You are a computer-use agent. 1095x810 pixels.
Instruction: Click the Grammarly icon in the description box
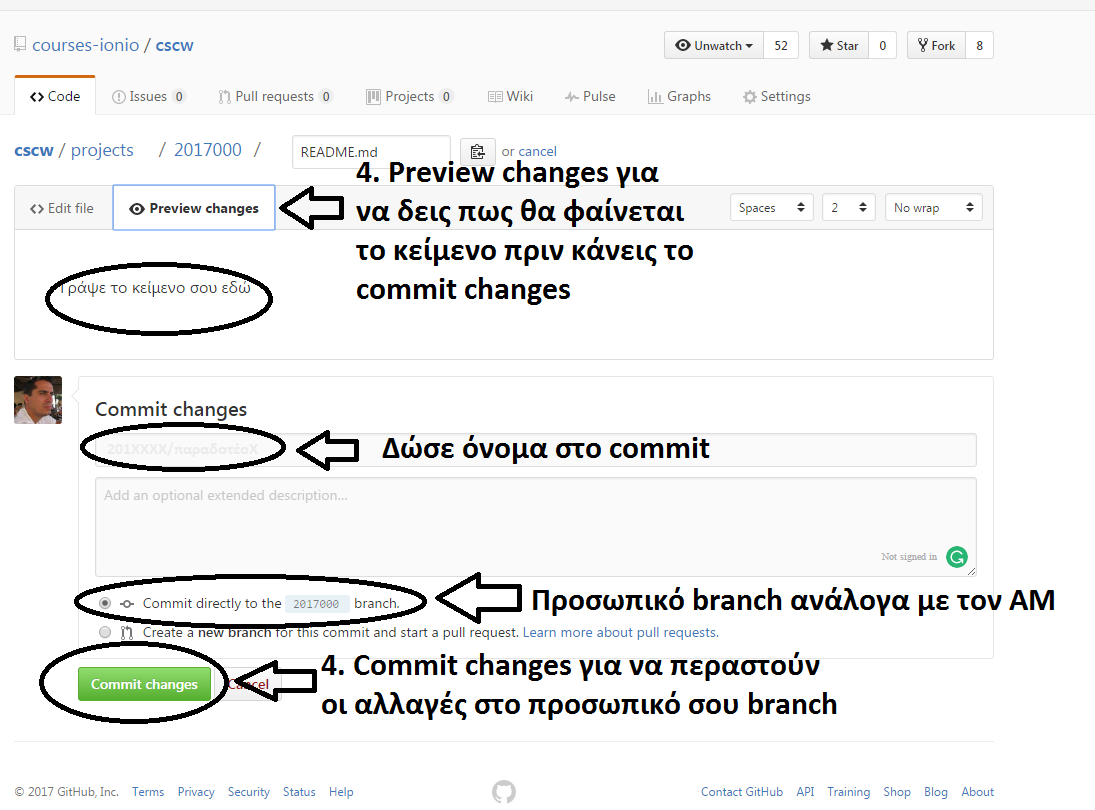point(957,557)
